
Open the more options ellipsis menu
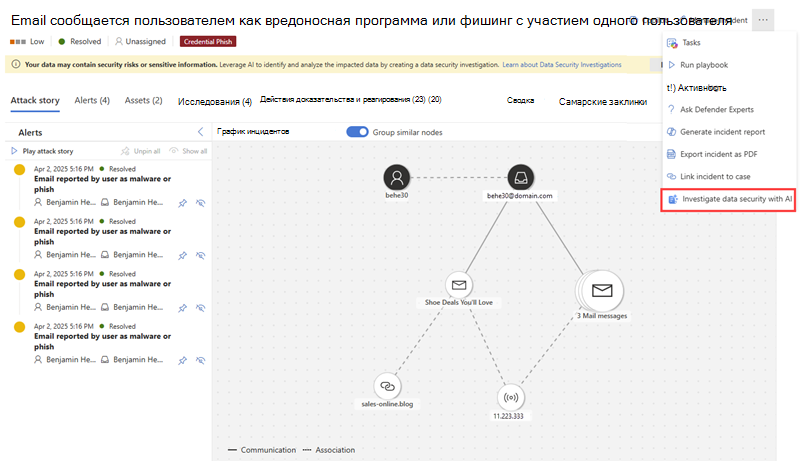pyautogui.click(x=763, y=20)
